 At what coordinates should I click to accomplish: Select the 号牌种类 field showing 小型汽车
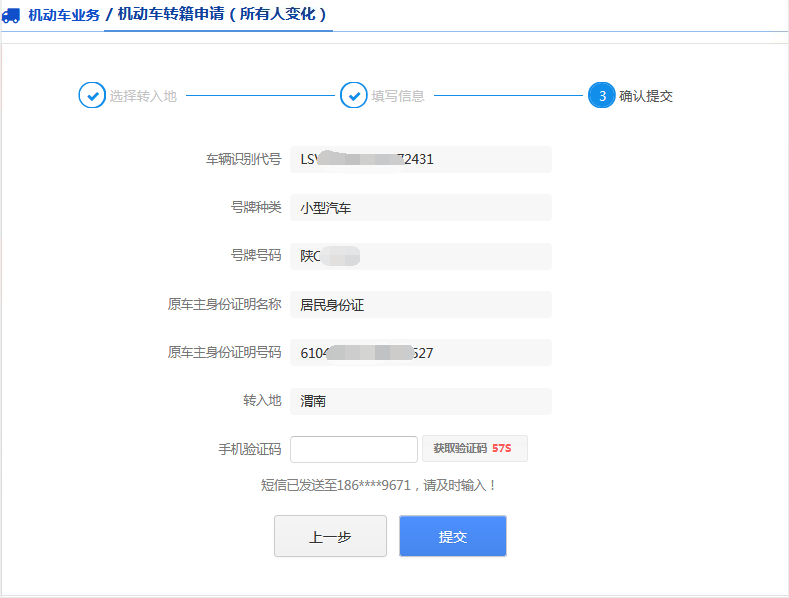(420, 208)
